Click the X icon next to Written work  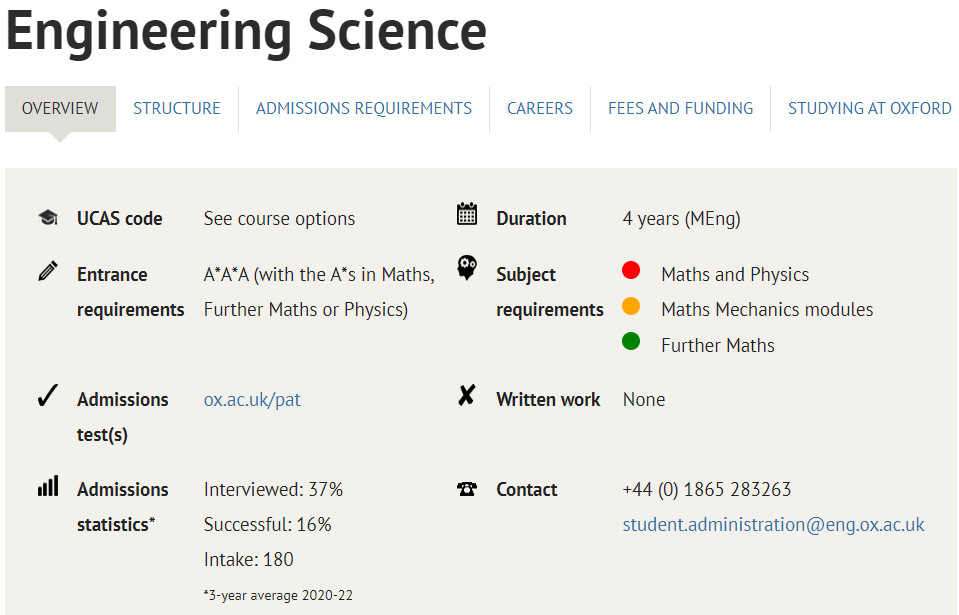(467, 396)
